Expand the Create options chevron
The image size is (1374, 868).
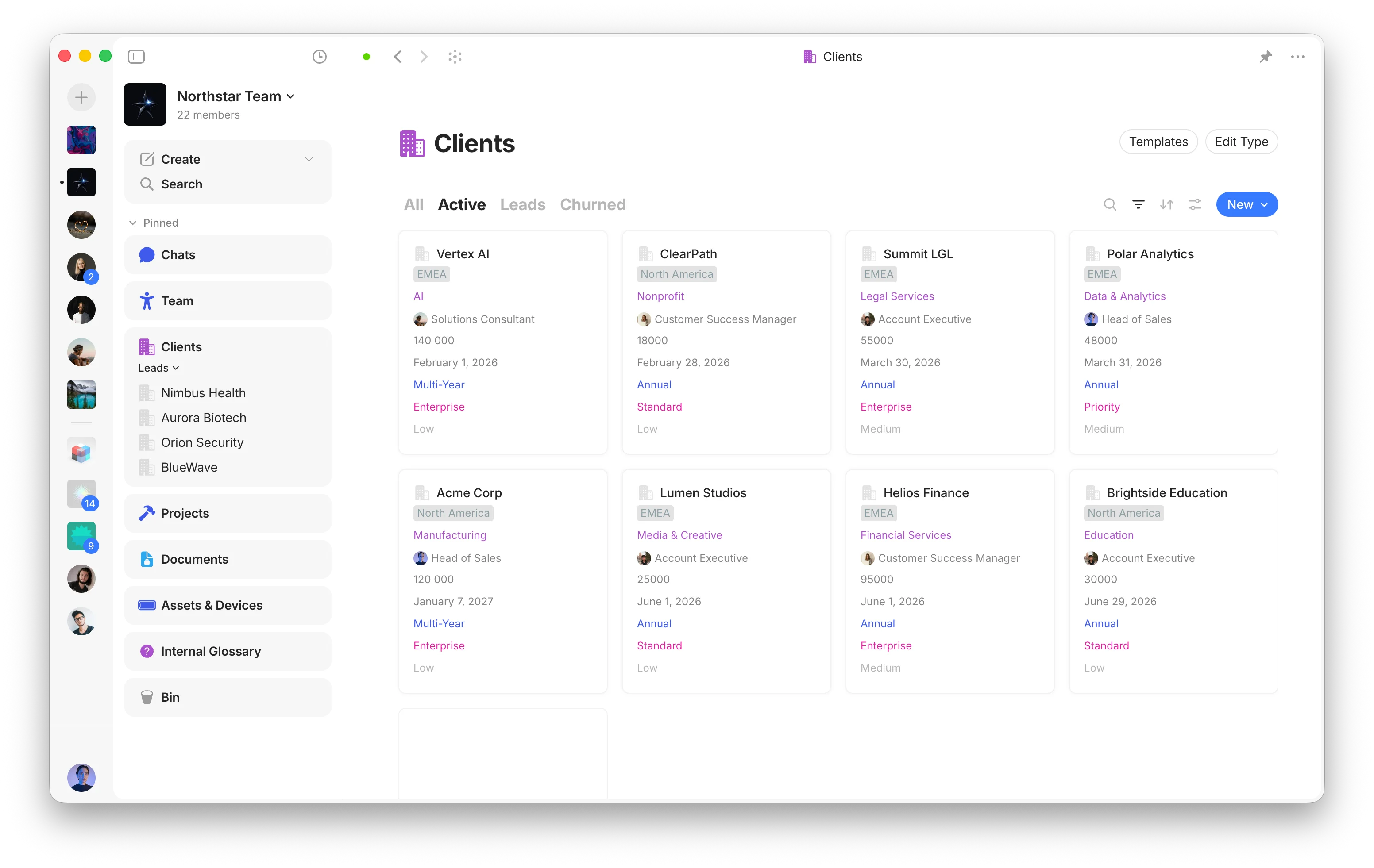[309, 159]
